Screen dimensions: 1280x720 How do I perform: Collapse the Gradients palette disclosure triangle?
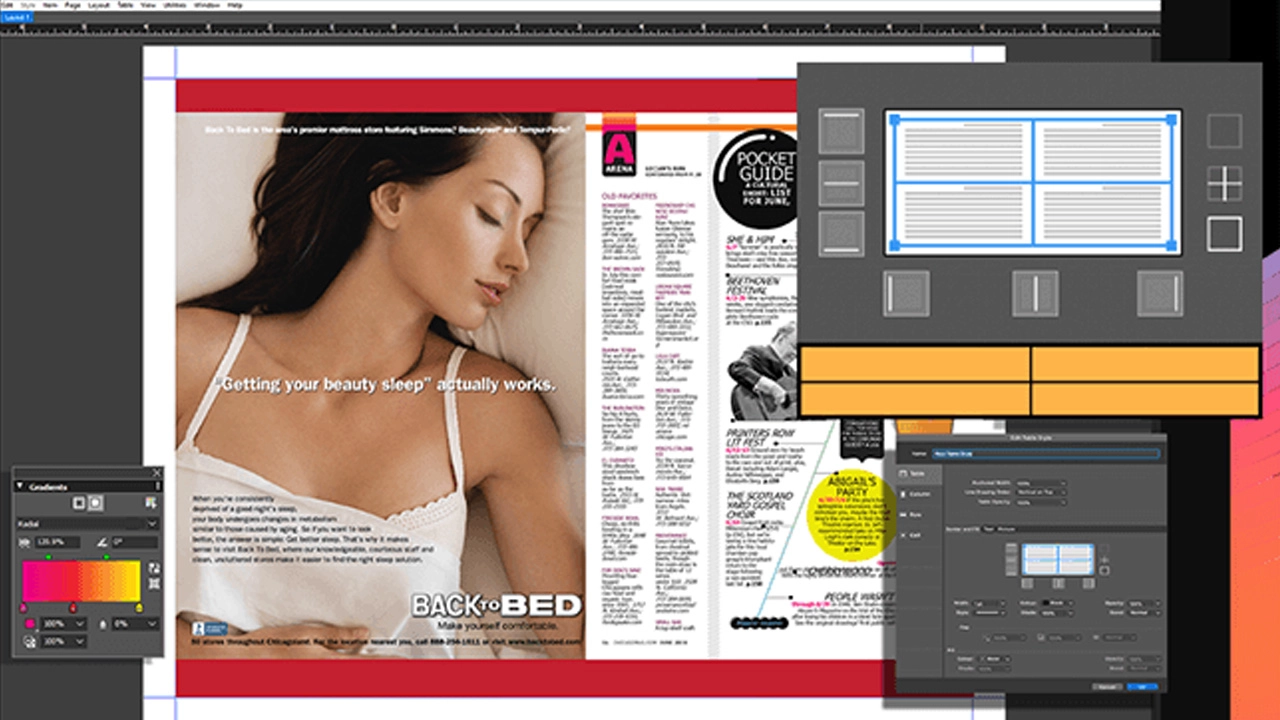19,486
